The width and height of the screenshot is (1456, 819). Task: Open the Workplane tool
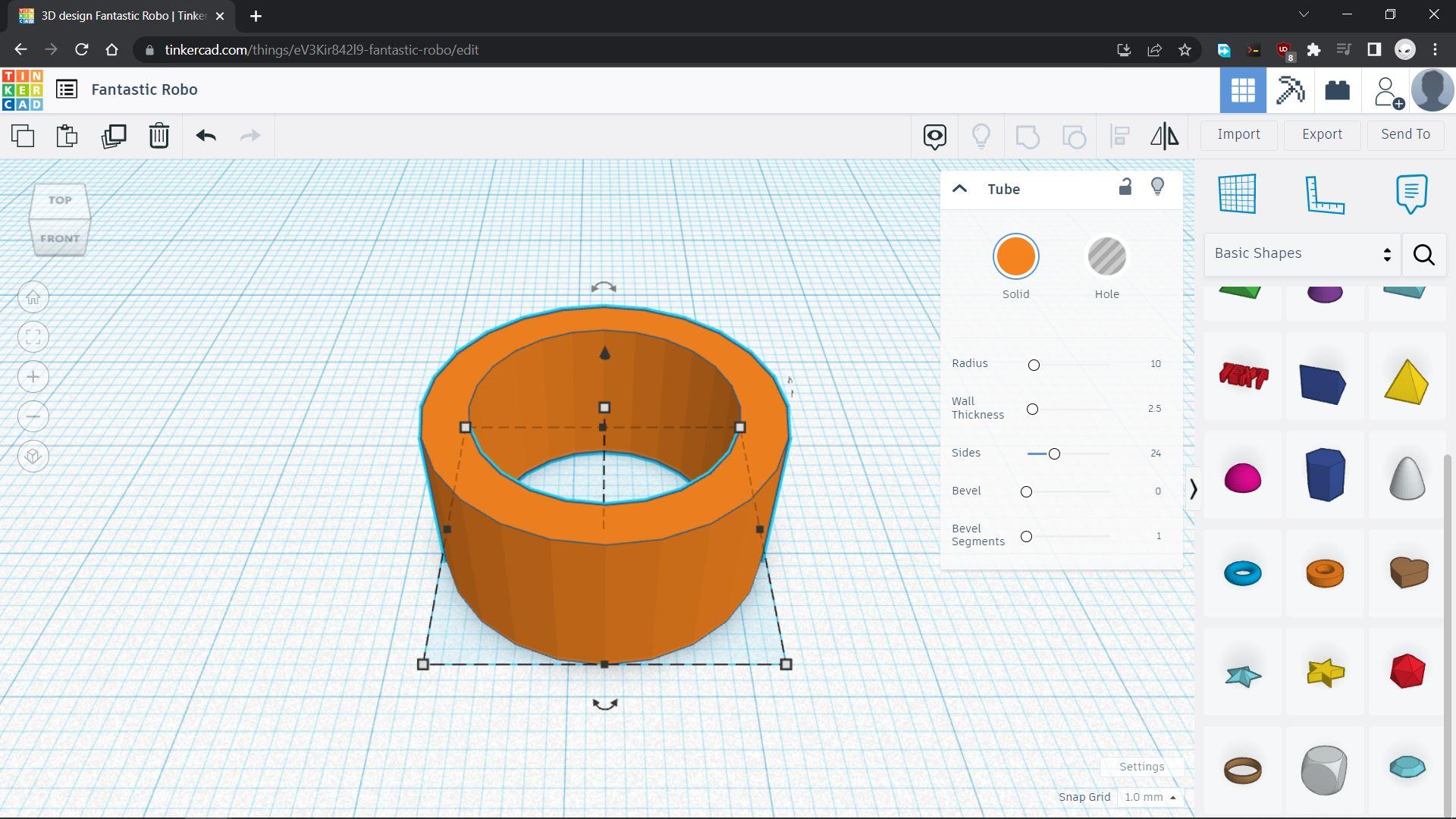pyautogui.click(x=1237, y=194)
